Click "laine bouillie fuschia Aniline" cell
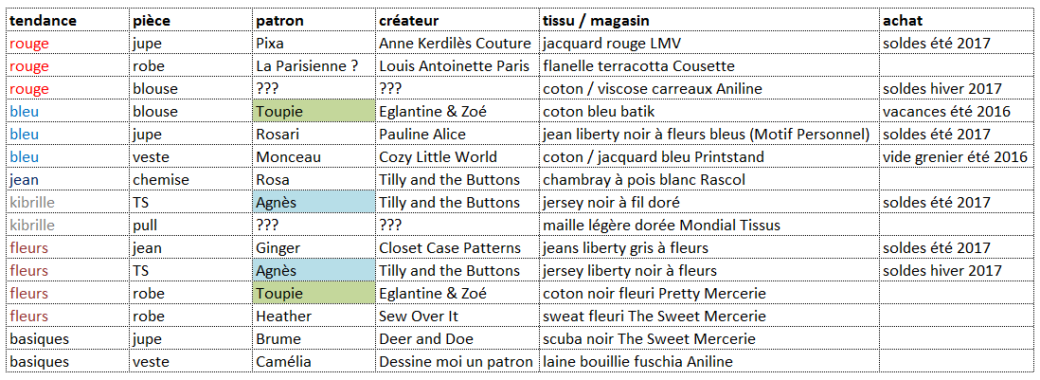 coord(710,361)
